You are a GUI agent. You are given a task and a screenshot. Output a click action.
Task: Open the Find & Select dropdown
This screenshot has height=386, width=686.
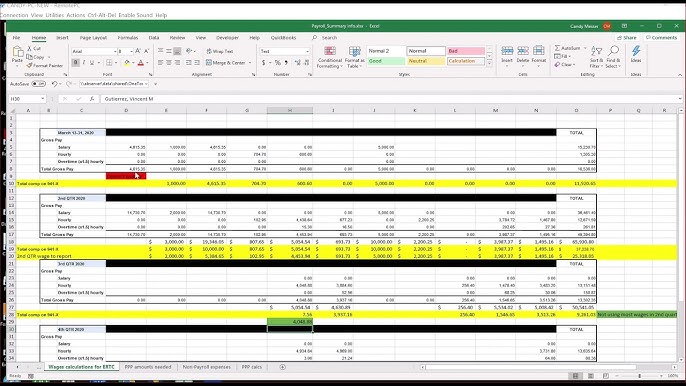613,57
